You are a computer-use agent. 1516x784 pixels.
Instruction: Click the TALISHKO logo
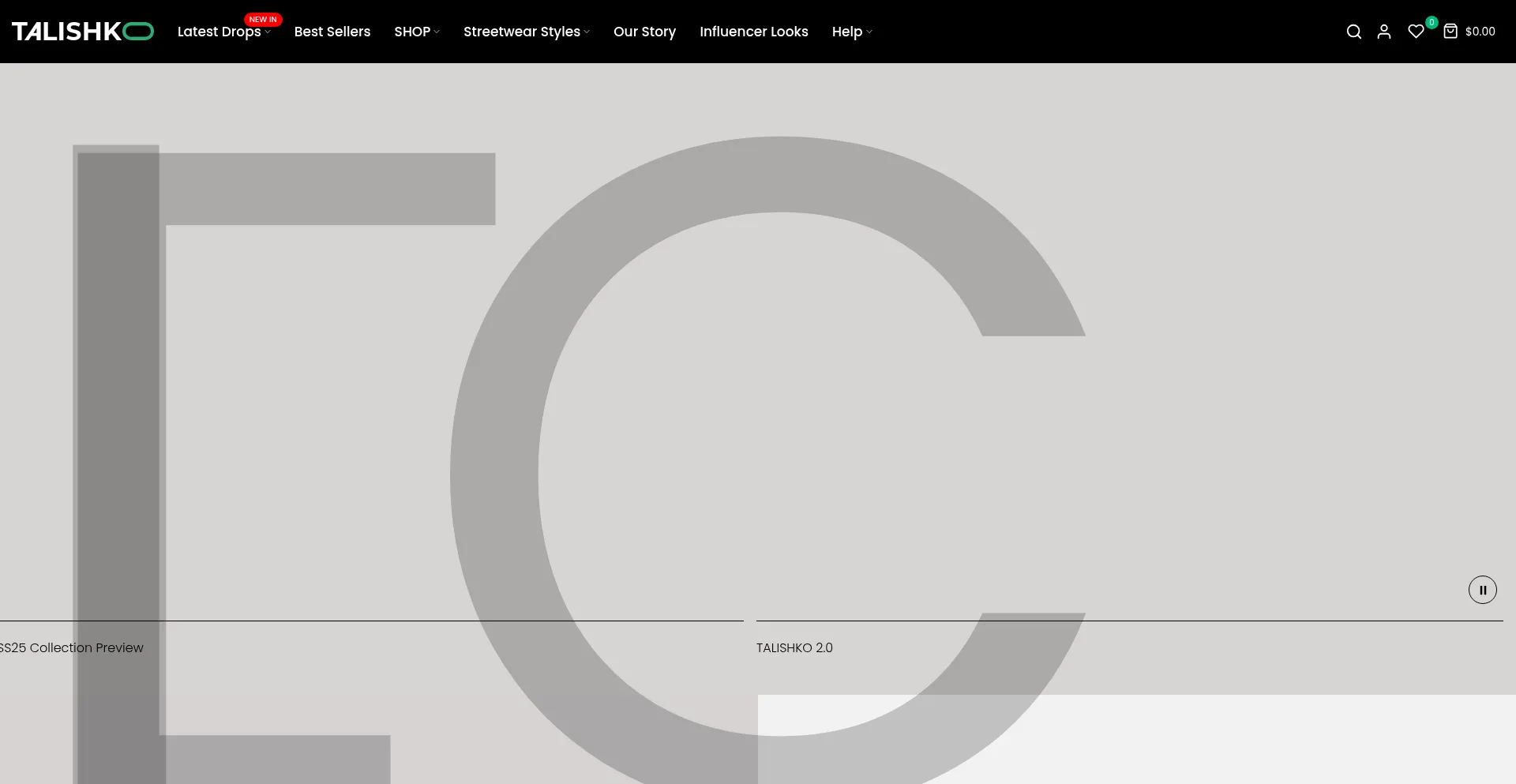click(x=82, y=32)
